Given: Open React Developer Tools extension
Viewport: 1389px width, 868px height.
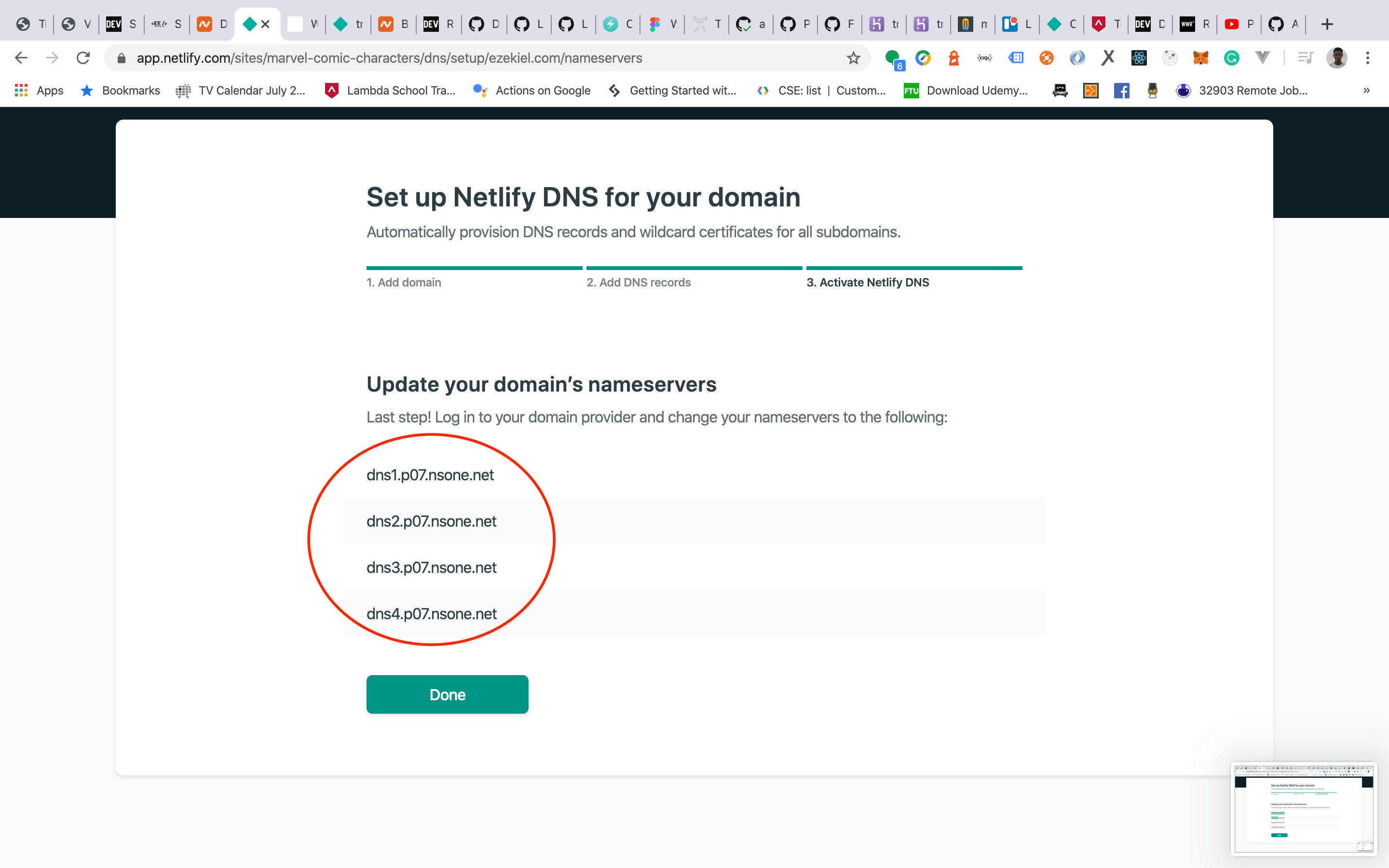Looking at the screenshot, I should tap(1139, 58).
